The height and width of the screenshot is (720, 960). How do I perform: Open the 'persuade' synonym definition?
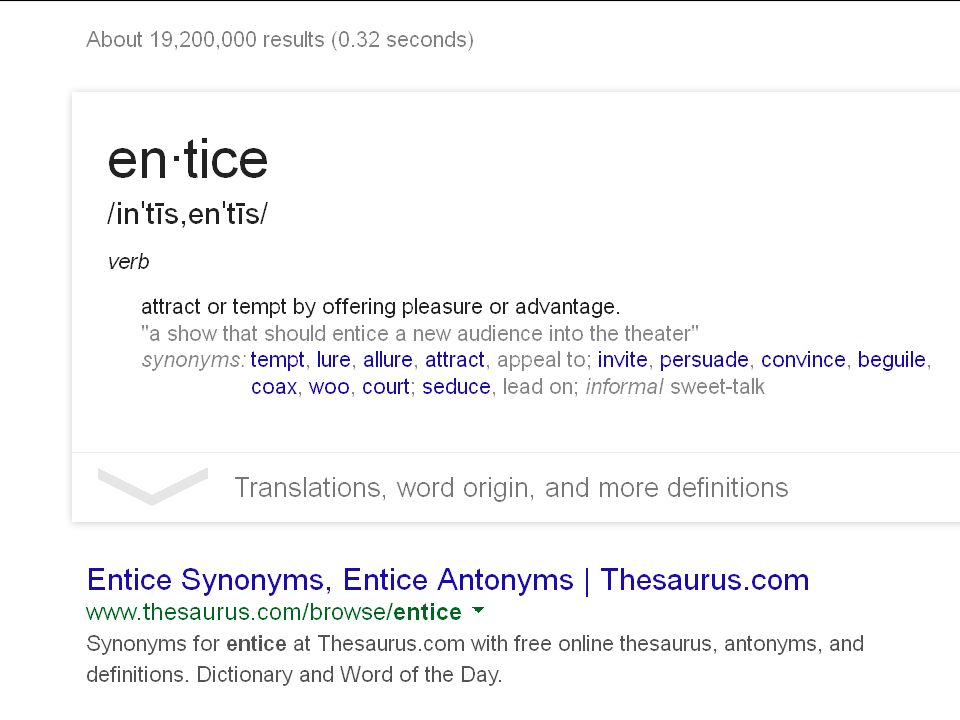704,359
